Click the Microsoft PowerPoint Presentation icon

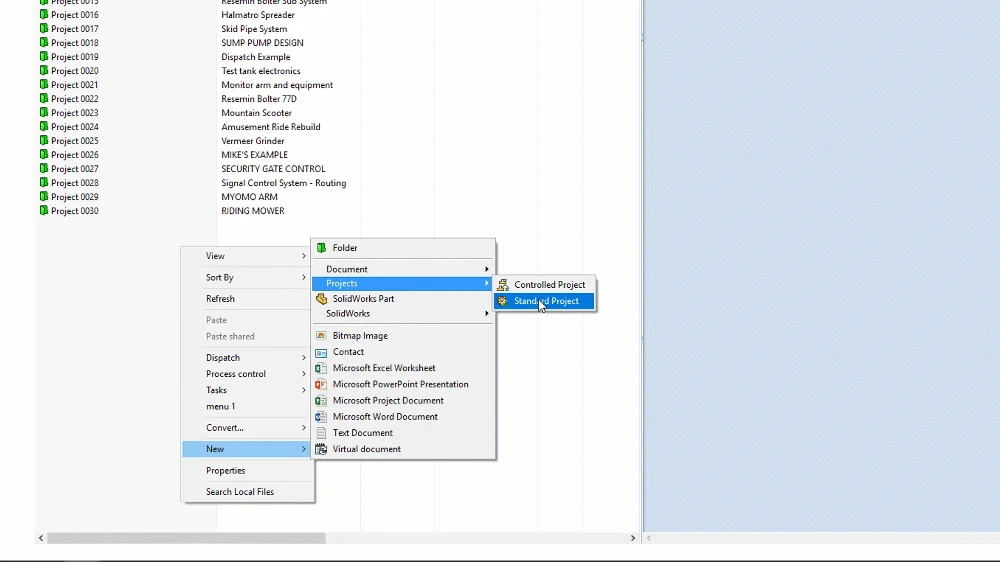click(x=321, y=384)
